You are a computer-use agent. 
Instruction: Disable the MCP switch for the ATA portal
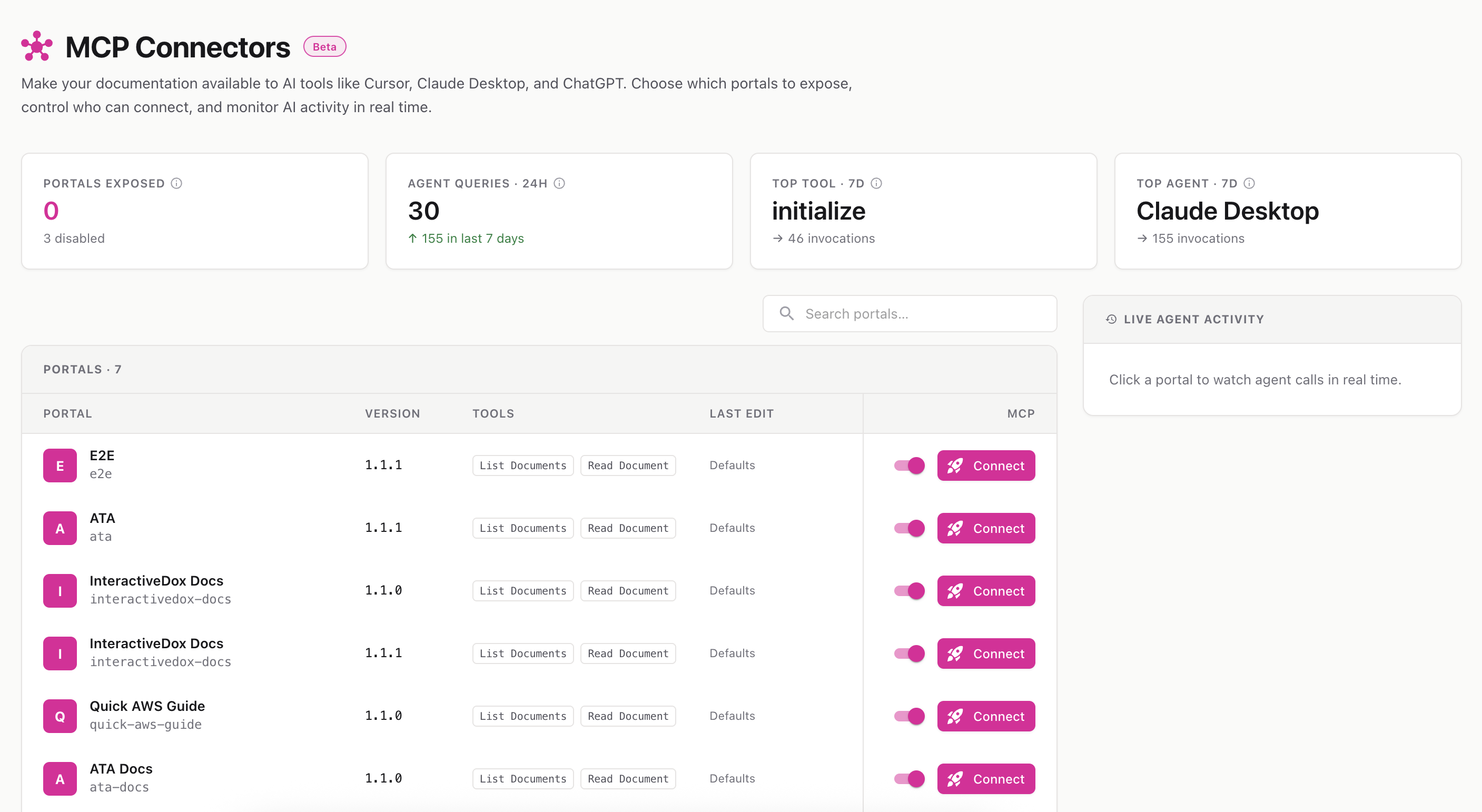(x=909, y=528)
